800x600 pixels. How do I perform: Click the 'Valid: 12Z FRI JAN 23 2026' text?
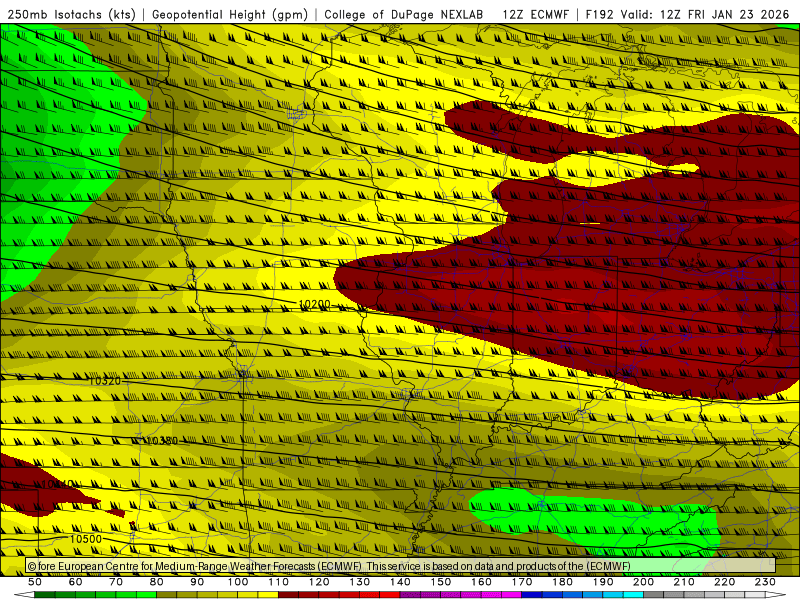coord(705,15)
